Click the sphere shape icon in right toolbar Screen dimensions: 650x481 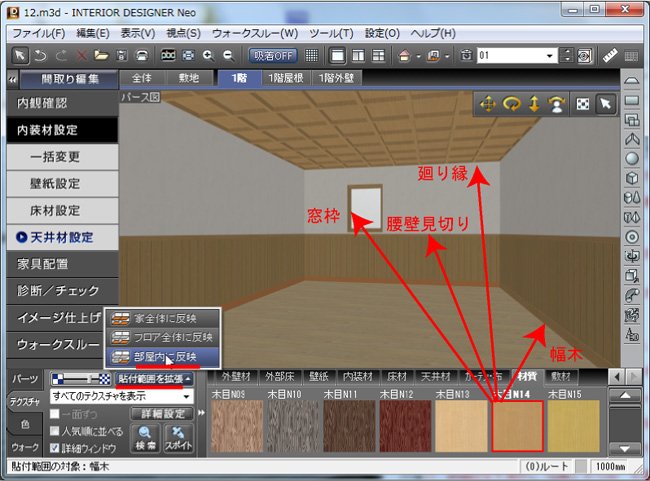(632, 158)
